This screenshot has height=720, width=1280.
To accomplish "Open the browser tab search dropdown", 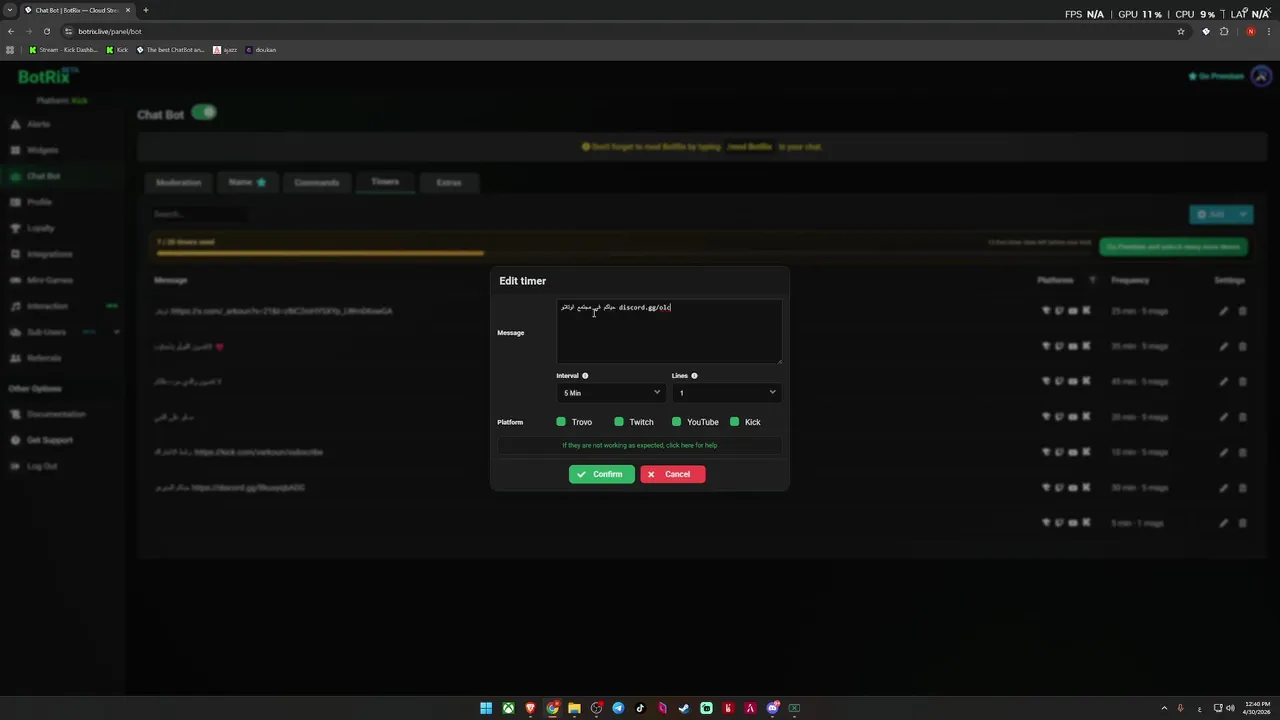I will [10, 10].
